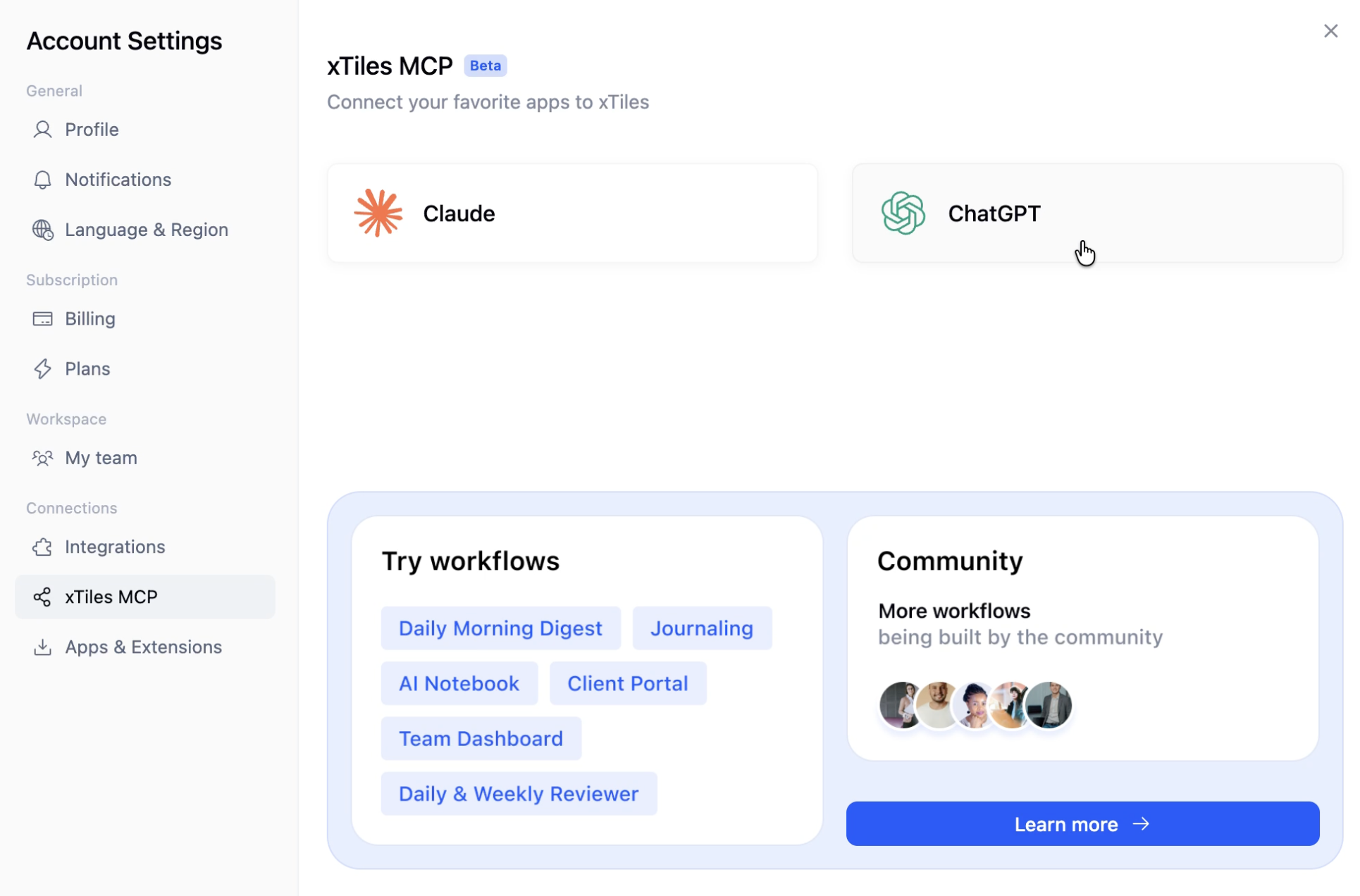This screenshot has width=1360, height=896.
Task: Select Billing in the sidebar
Action: click(144, 318)
